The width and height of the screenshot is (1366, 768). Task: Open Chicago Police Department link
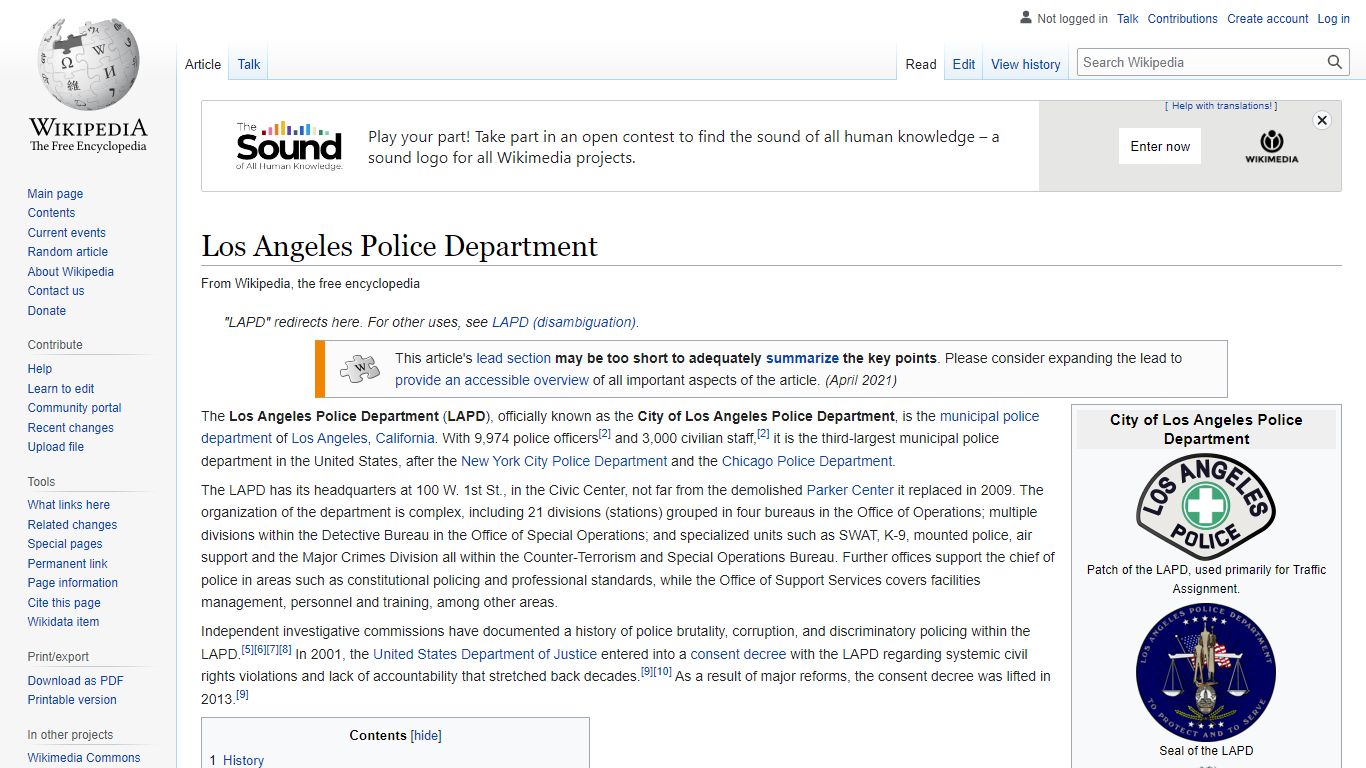point(808,461)
